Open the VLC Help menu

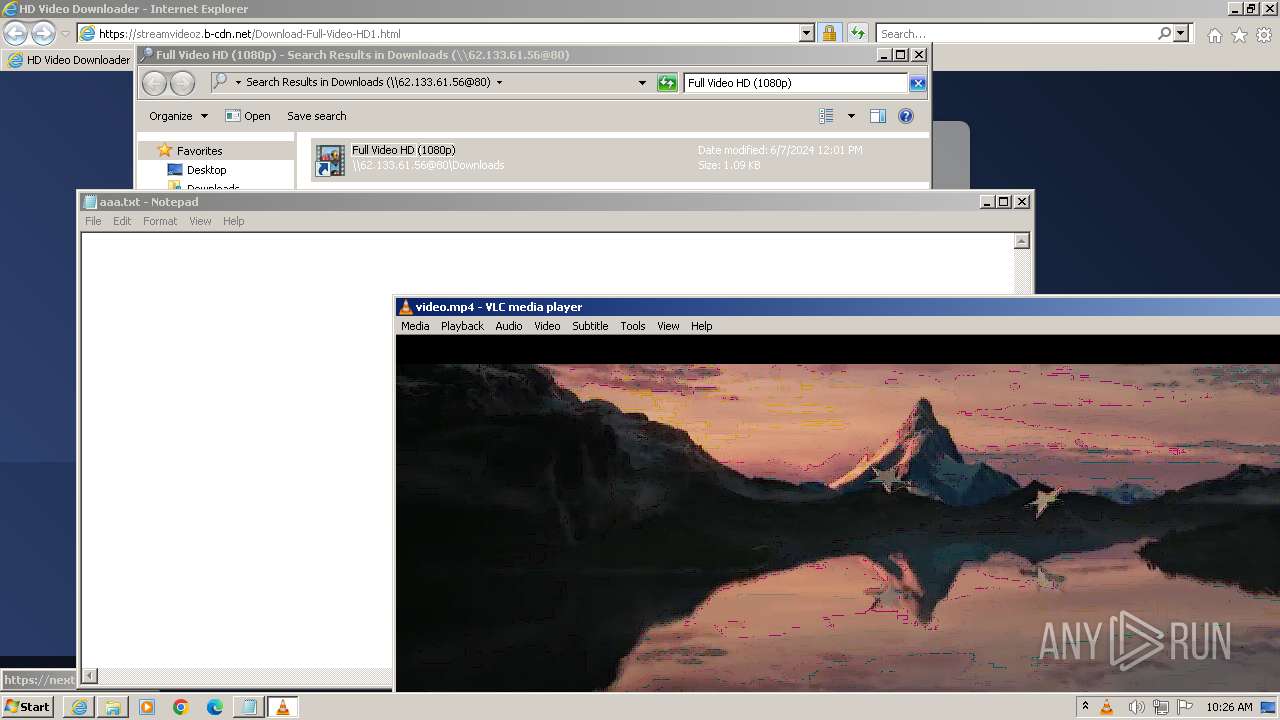701,326
